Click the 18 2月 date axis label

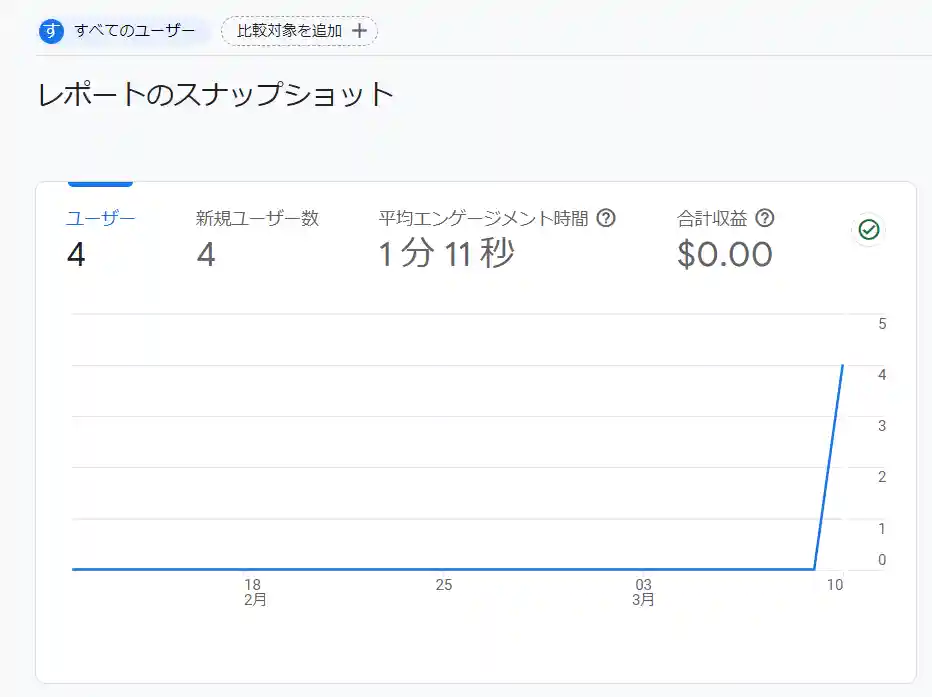tap(254, 592)
